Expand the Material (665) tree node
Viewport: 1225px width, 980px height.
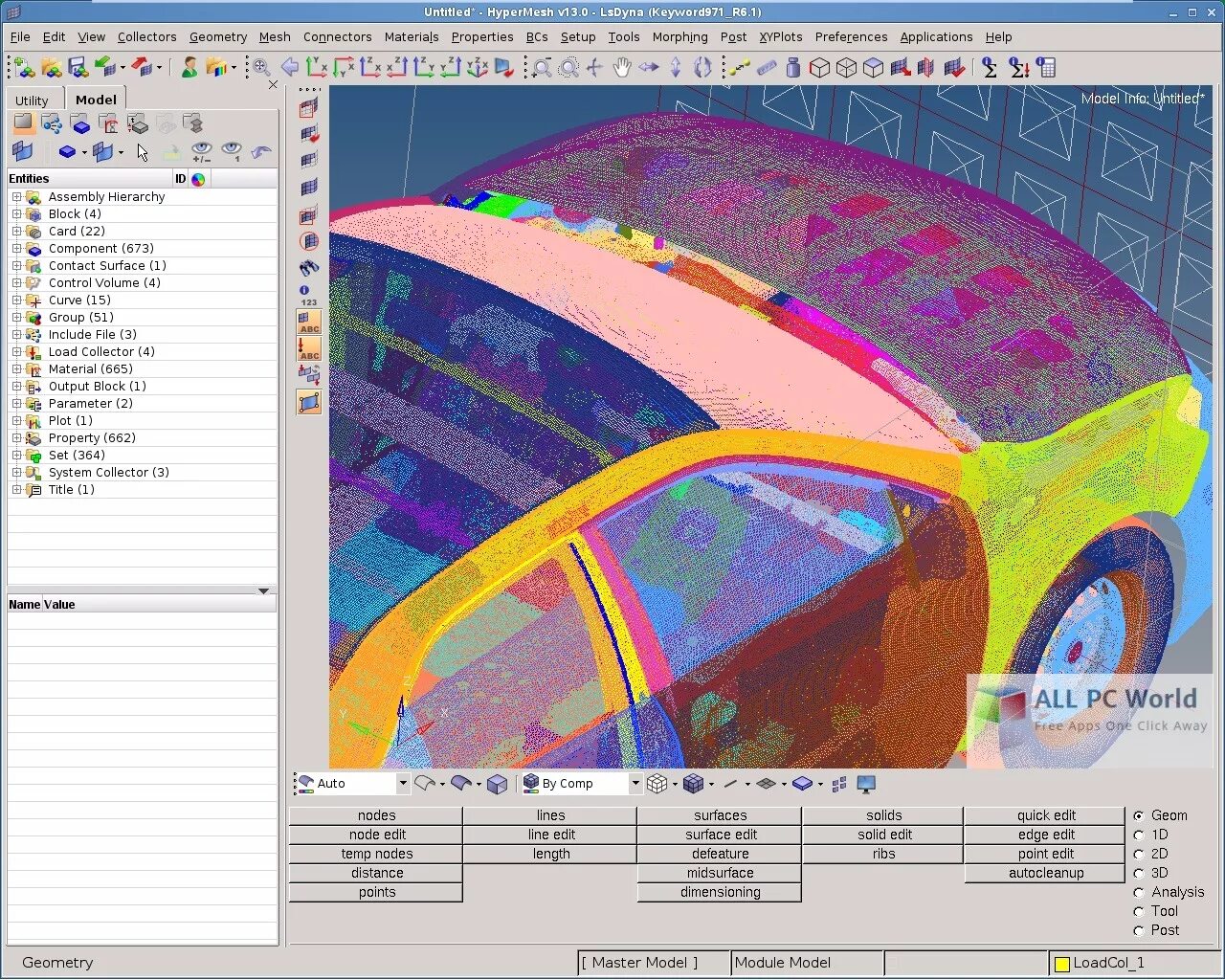tap(16, 369)
